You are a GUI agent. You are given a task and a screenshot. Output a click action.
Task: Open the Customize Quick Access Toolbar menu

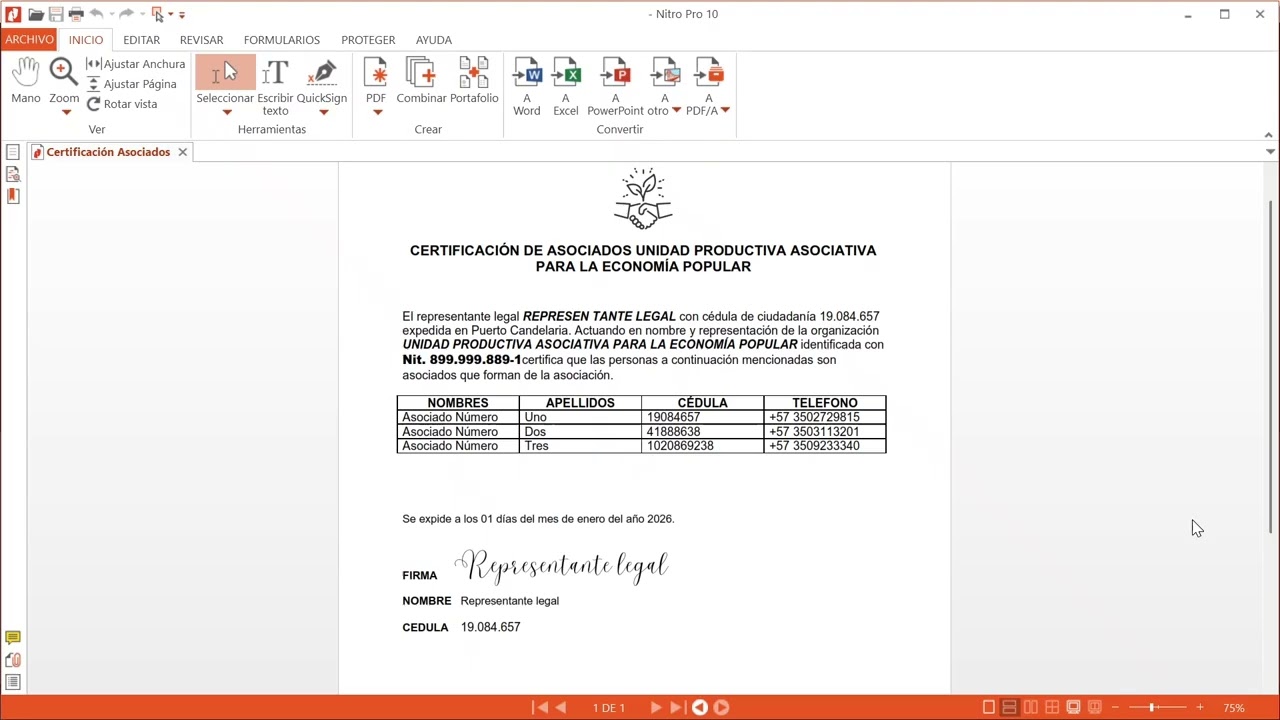pos(182,15)
